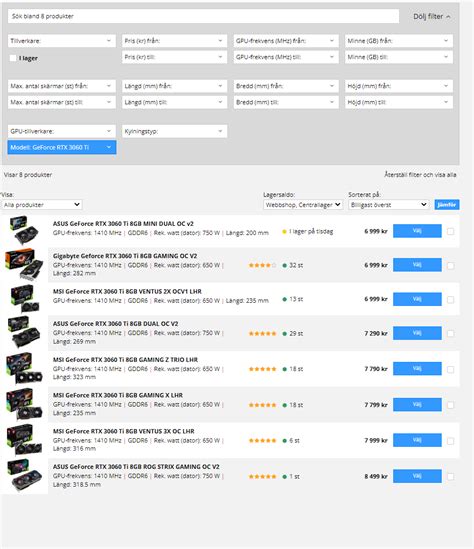Click star rating of Gigabyte GAMING OC V2
This screenshot has width=474, height=549.
click(262, 265)
